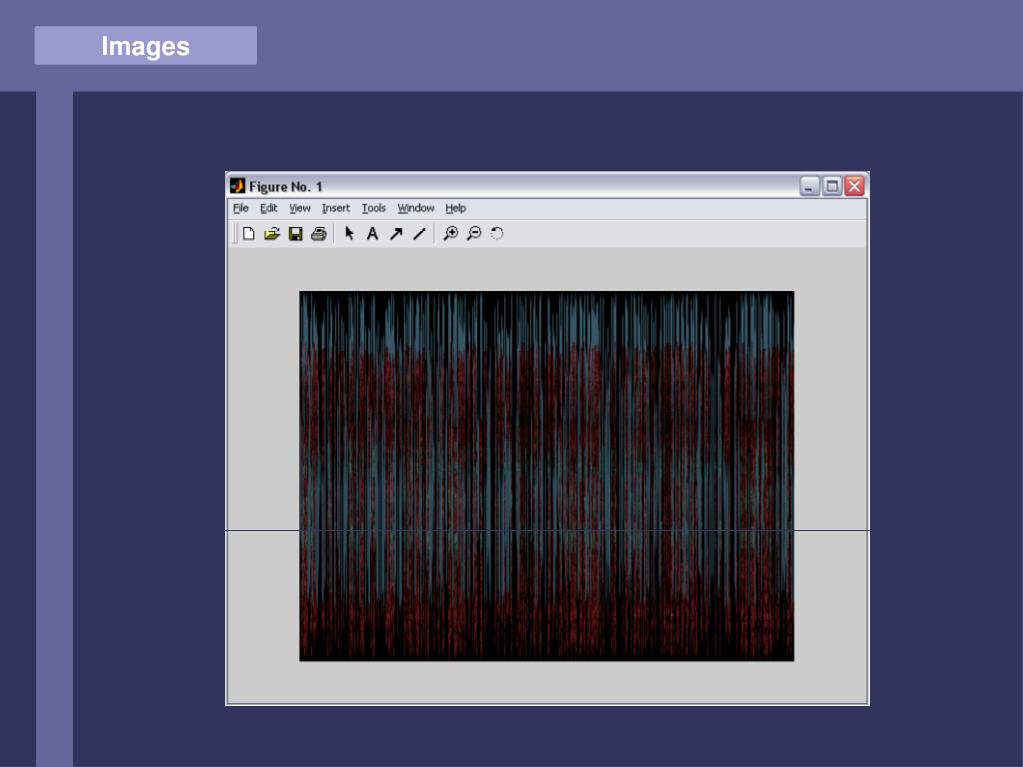Open the View menu

[299, 208]
